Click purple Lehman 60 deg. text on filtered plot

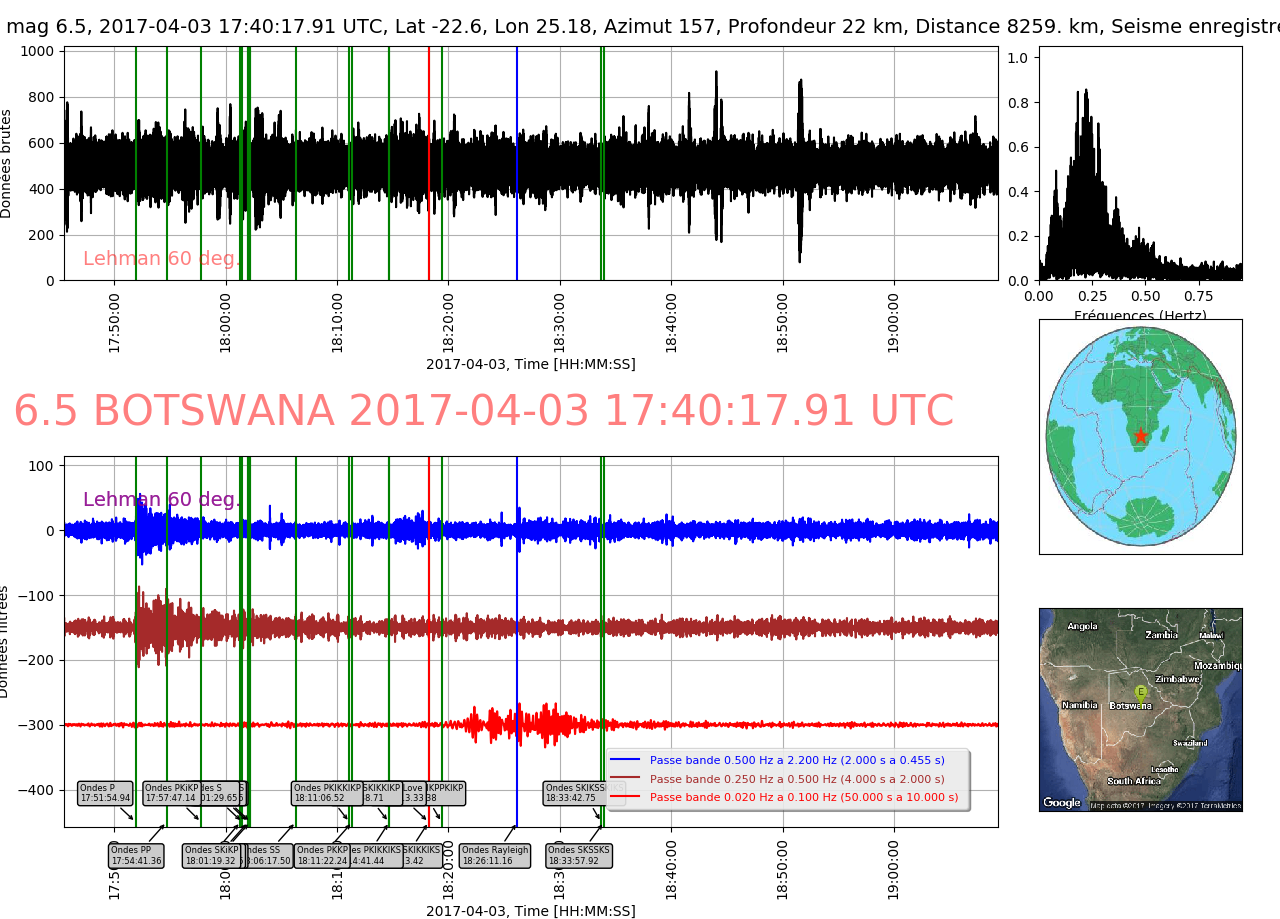tap(162, 500)
